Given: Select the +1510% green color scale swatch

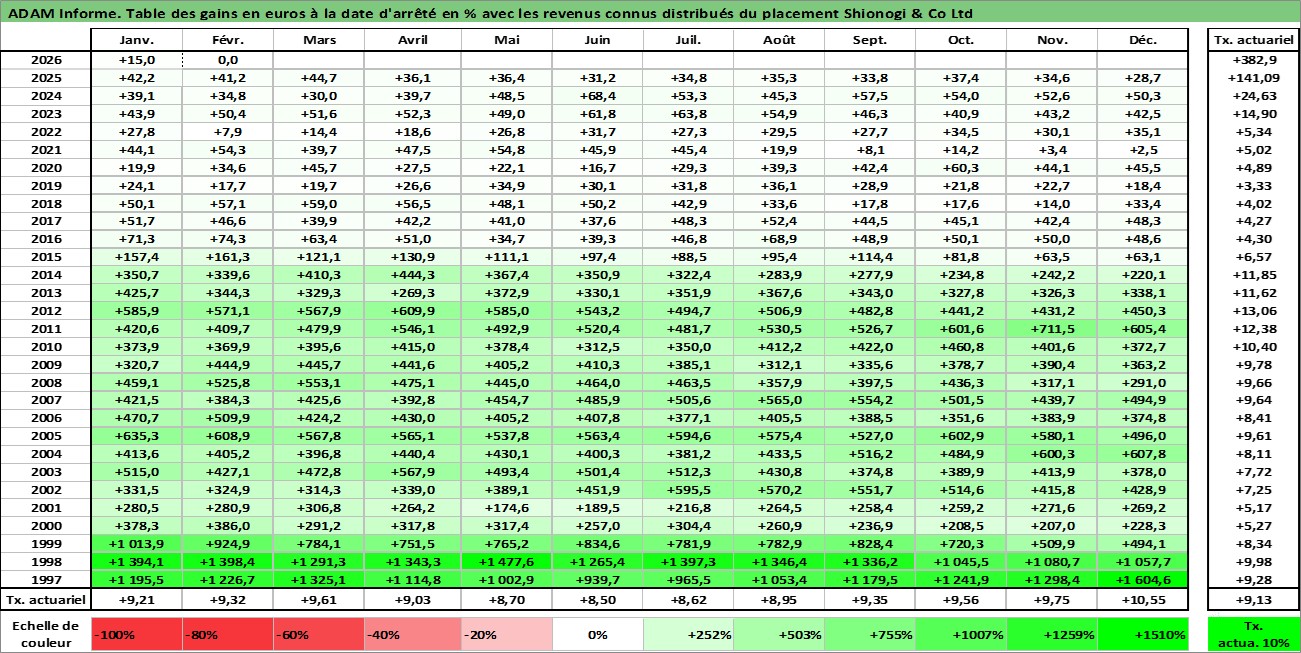Looking at the screenshot, I should click(x=1143, y=633).
